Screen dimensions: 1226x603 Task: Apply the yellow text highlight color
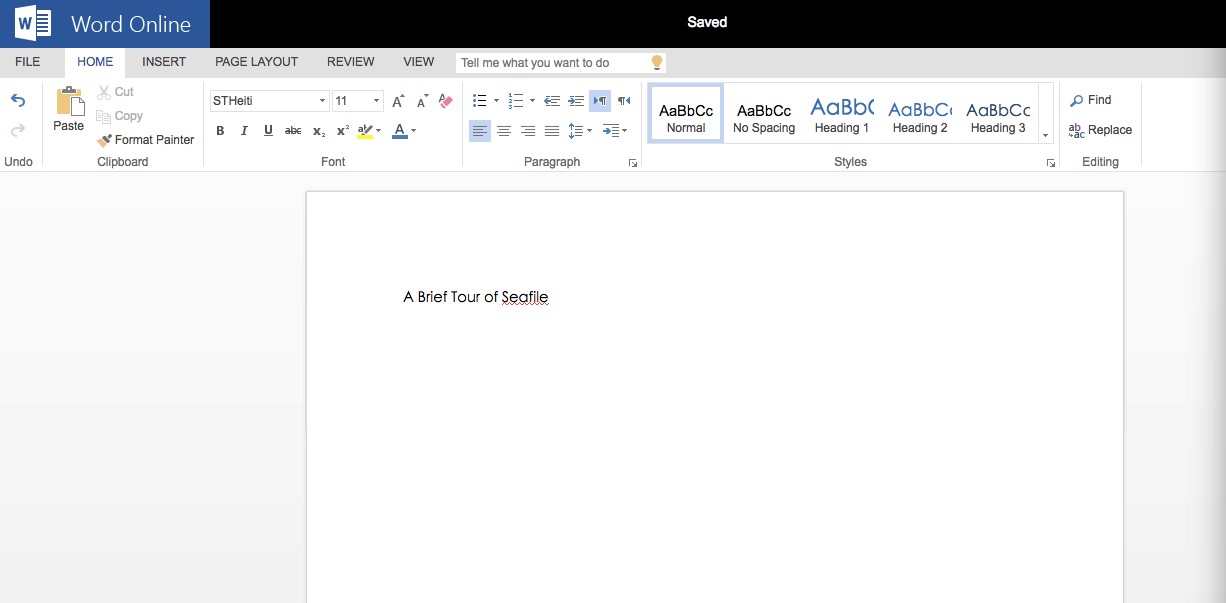pos(364,131)
